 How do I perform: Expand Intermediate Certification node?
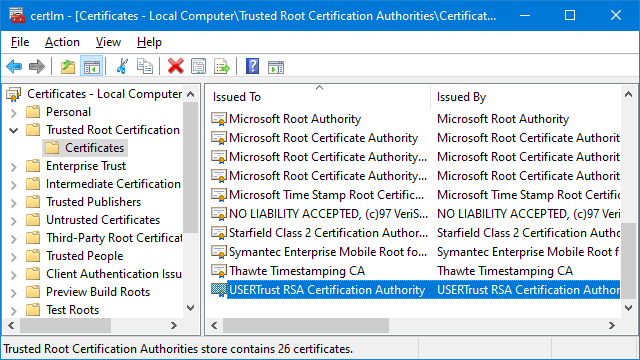[x=13, y=184]
